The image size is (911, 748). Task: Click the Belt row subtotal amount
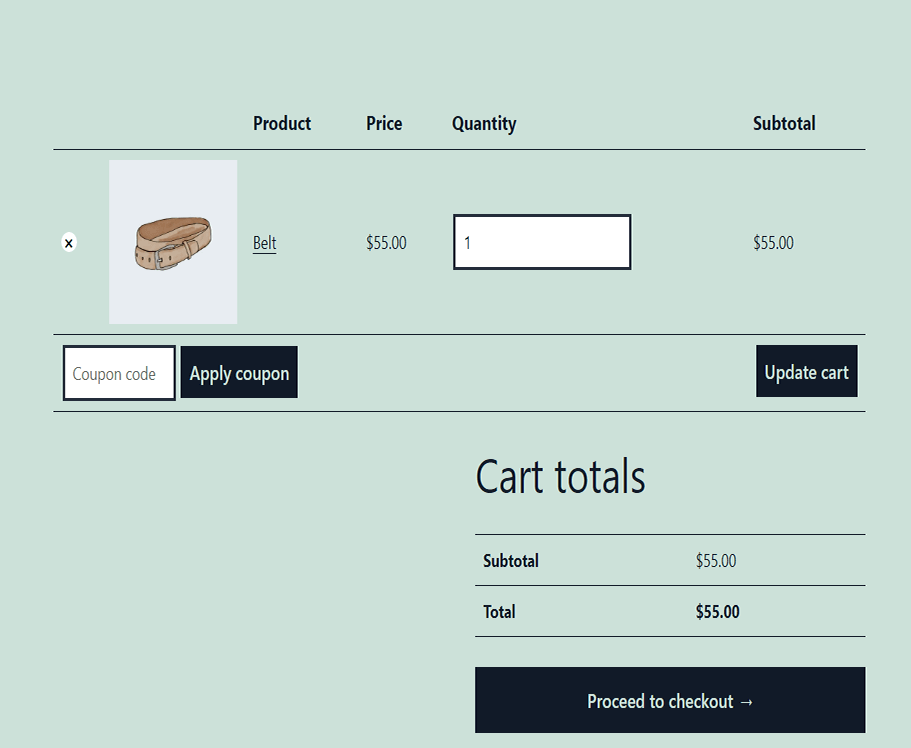[773, 242]
